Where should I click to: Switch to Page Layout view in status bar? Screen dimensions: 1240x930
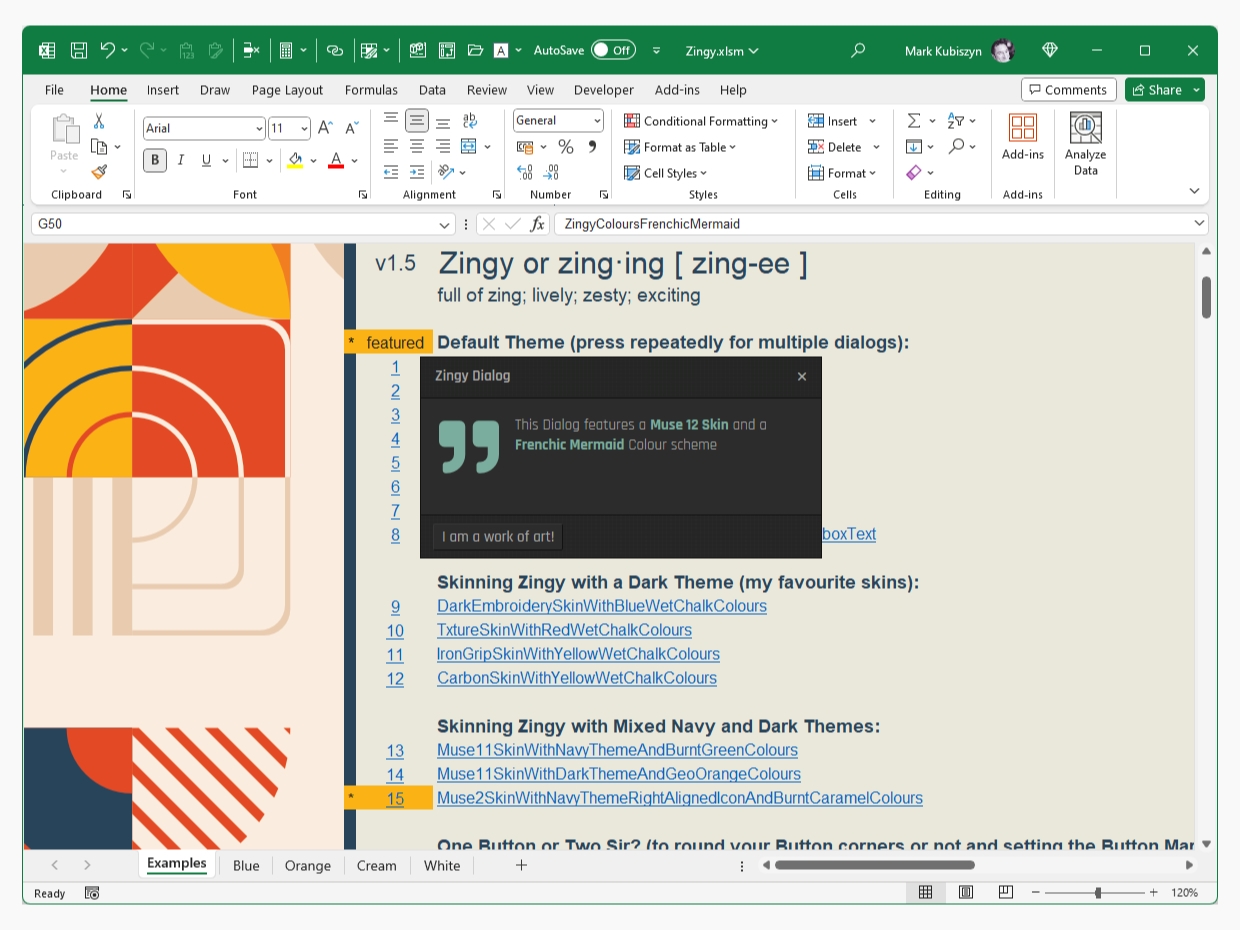tap(966, 892)
